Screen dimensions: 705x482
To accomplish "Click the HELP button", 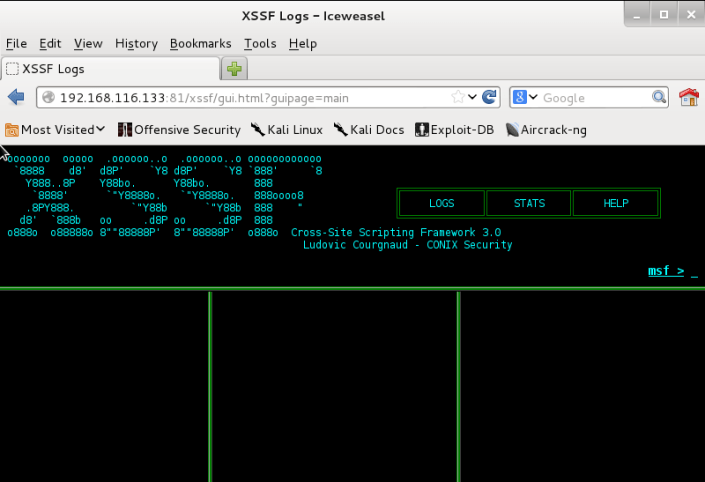I will click(x=616, y=203).
